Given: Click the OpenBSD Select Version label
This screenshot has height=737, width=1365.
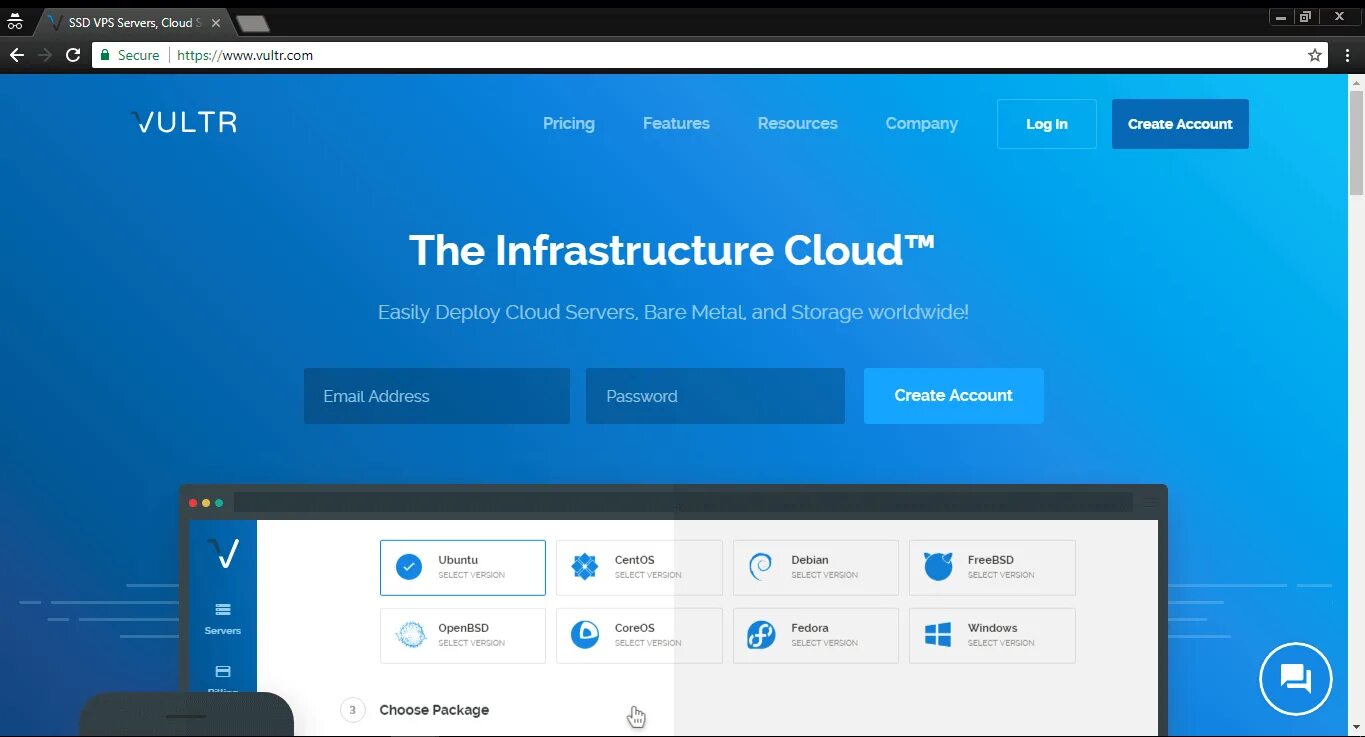Looking at the screenshot, I should [x=471, y=643].
